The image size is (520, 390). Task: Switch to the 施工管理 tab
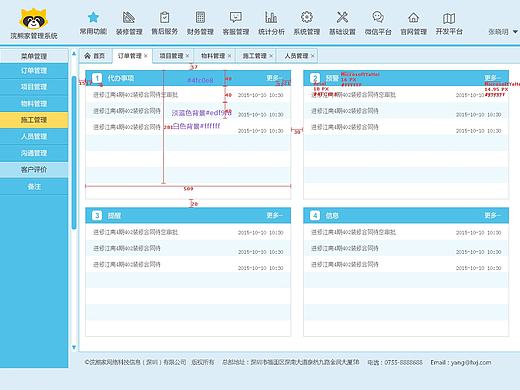click(255, 56)
